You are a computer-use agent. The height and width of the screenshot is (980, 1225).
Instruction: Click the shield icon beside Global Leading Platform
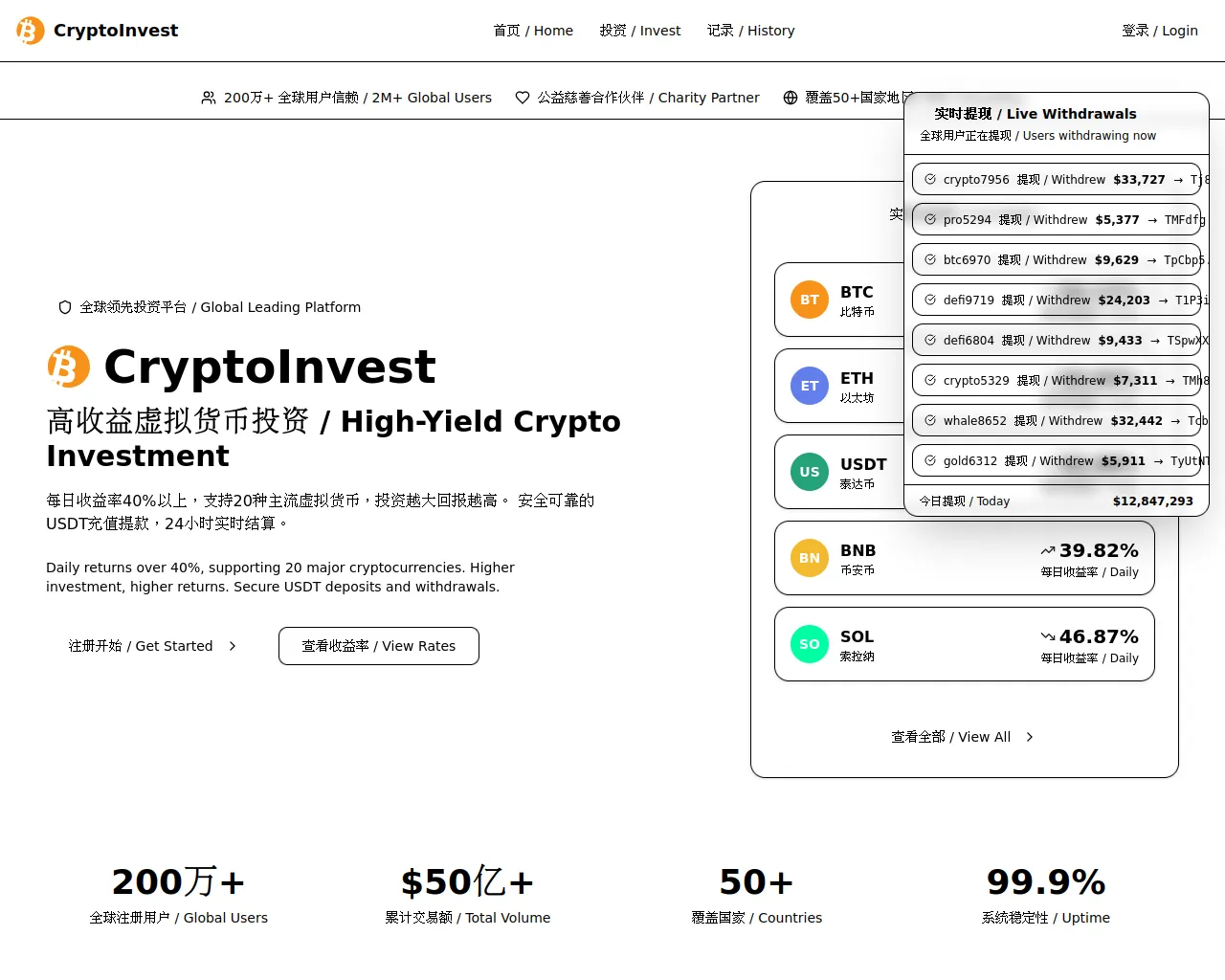pyautogui.click(x=65, y=307)
